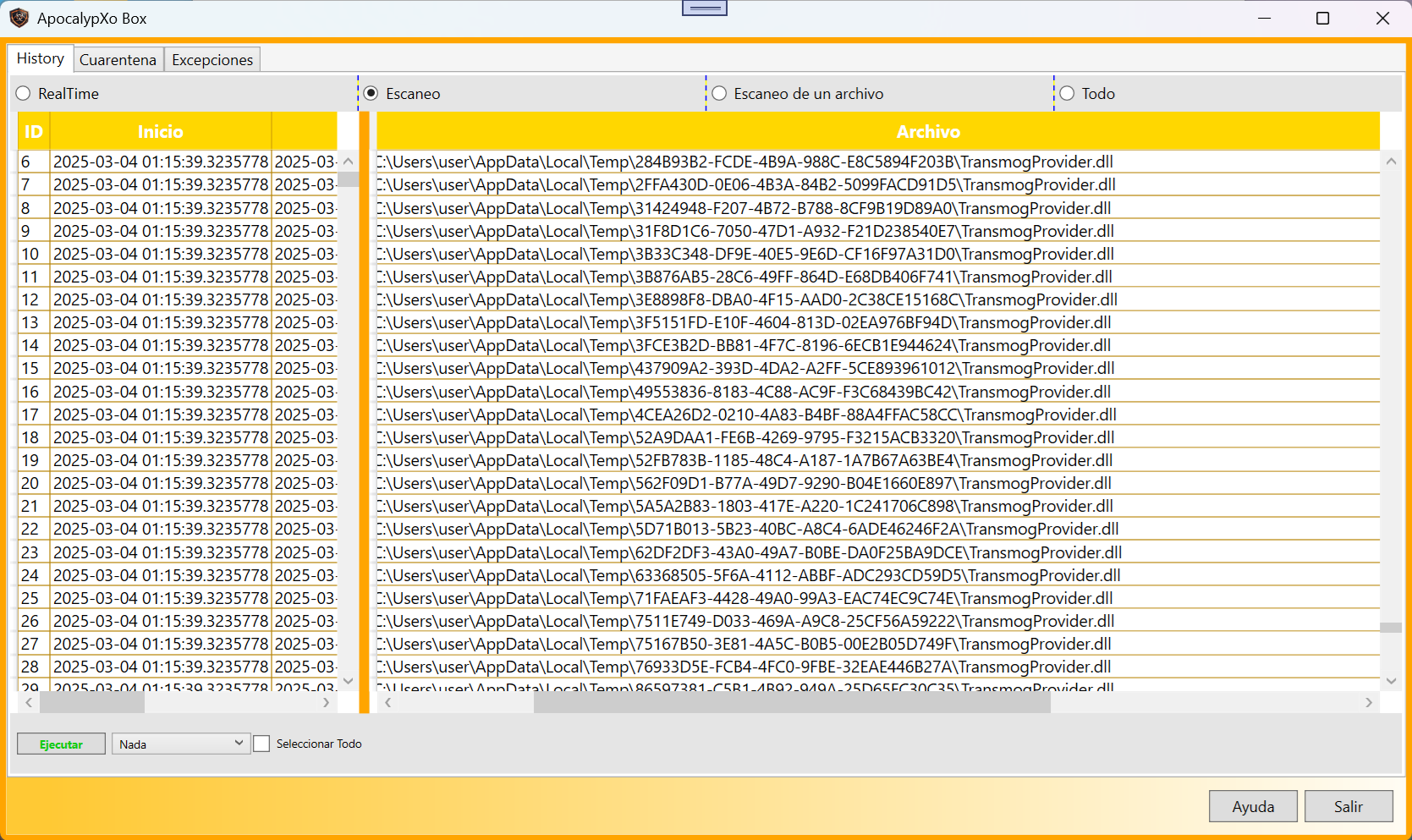Click the Archivo horizontal scrollbar thumb

[791, 703]
